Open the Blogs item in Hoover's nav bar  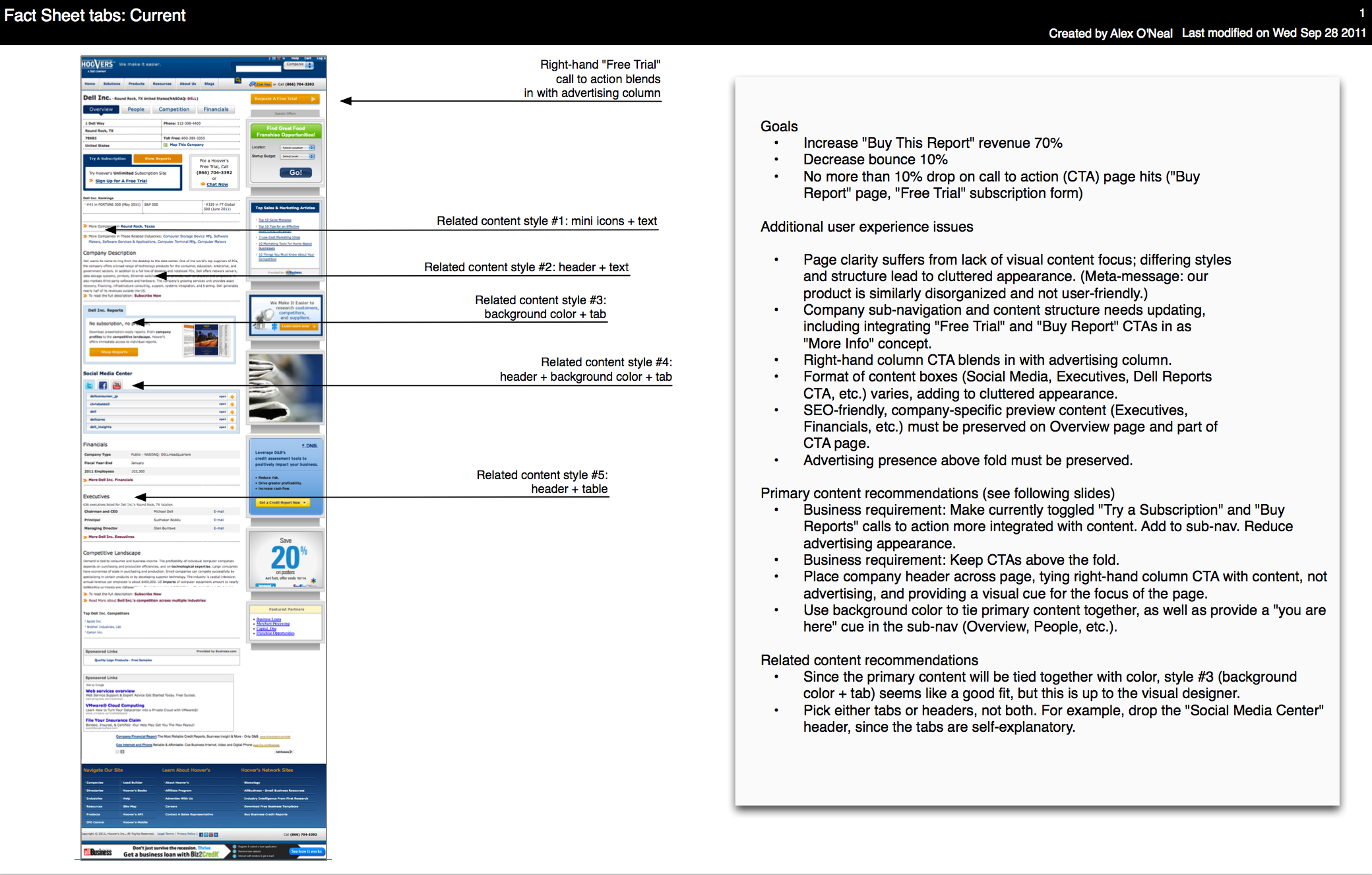[210, 84]
